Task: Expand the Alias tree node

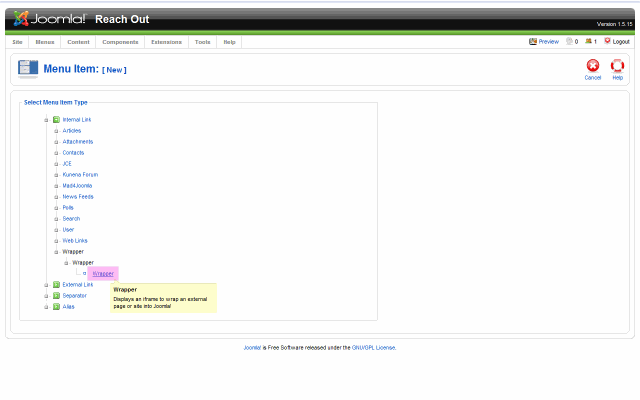Action: [46, 307]
